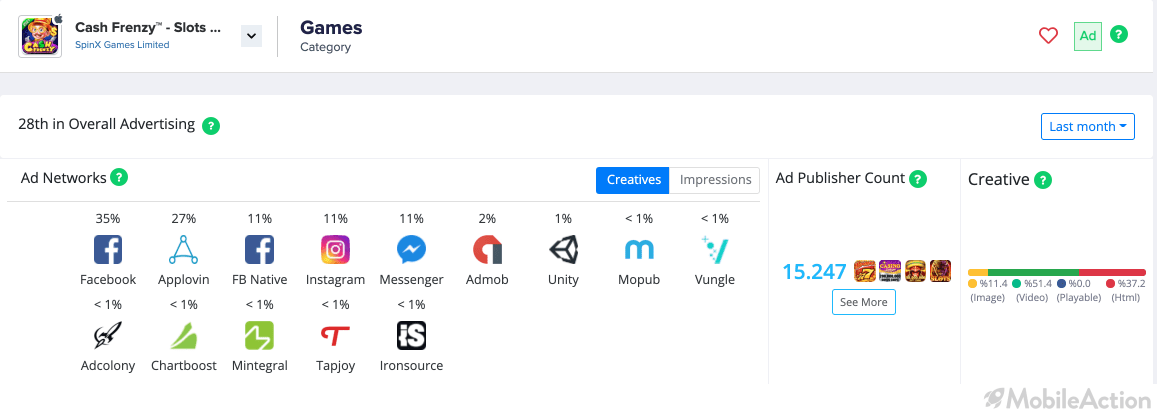1157x412 pixels.
Task: Click the Vungle network icon
Action: click(714, 250)
